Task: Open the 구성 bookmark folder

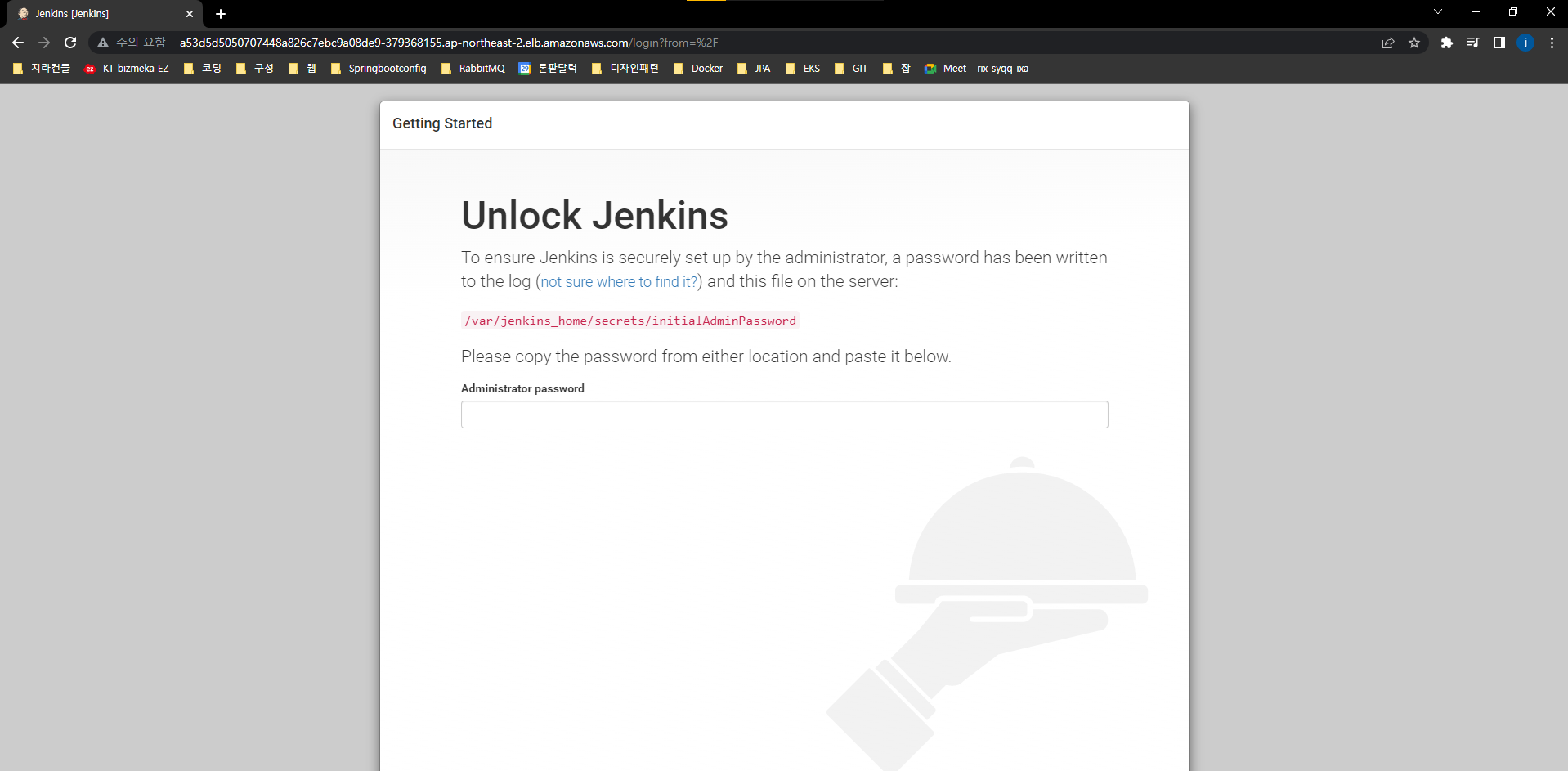Action: [255, 69]
